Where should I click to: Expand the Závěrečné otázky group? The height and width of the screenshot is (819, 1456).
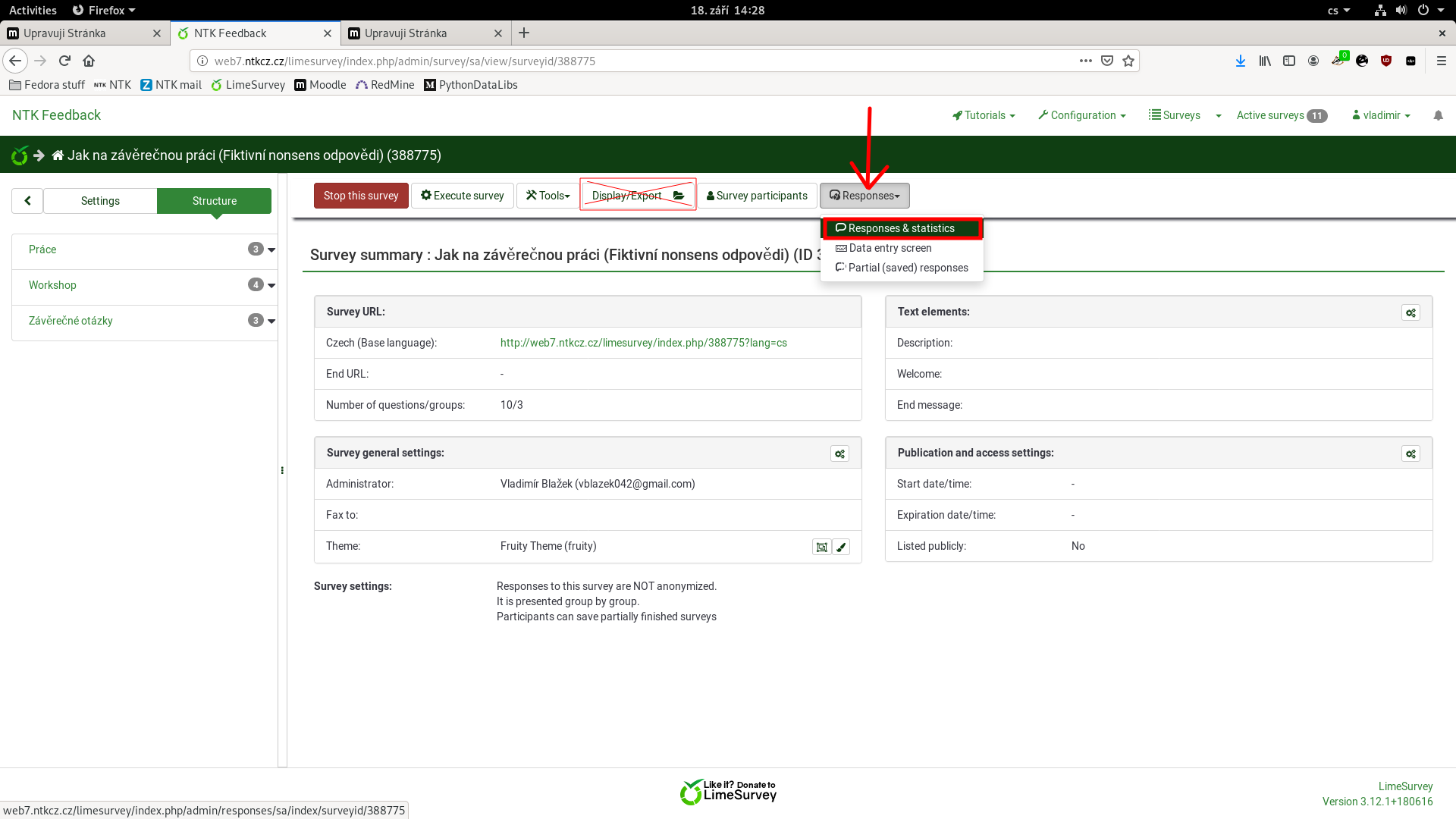pos(271,321)
